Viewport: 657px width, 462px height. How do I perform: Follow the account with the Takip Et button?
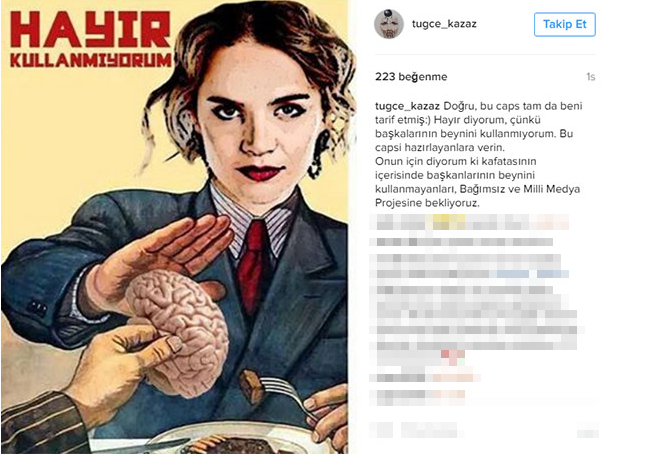[564, 24]
